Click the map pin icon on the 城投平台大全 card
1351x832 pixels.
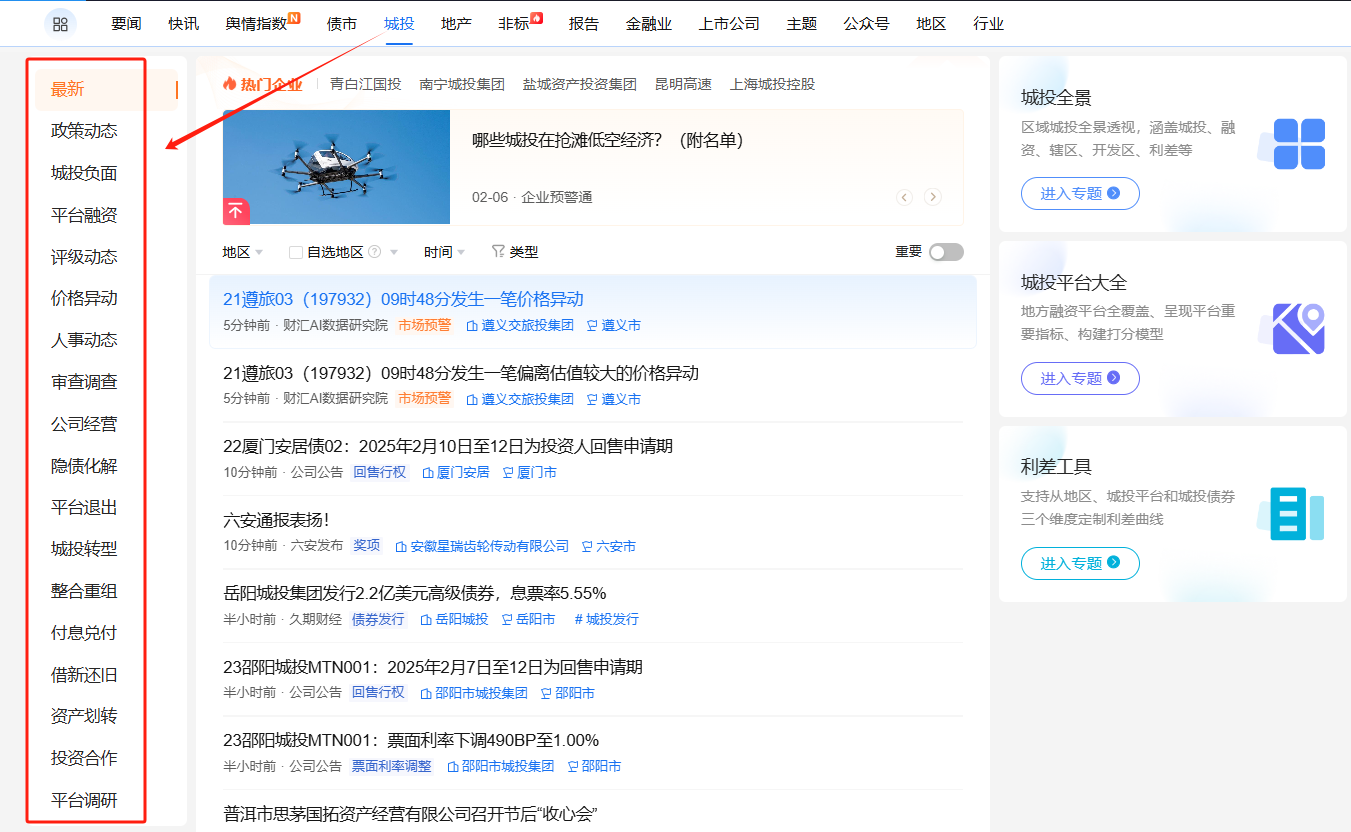(1299, 328)
